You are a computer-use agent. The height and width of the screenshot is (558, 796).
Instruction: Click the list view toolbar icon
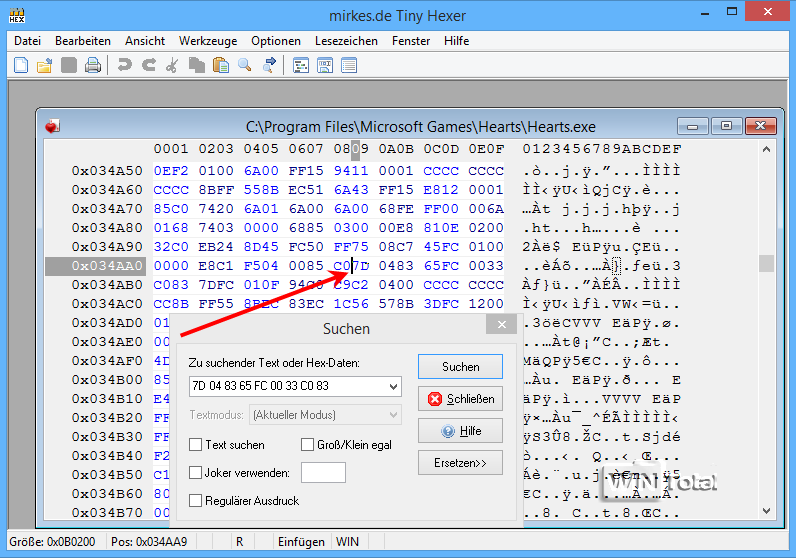click(349, 65)
